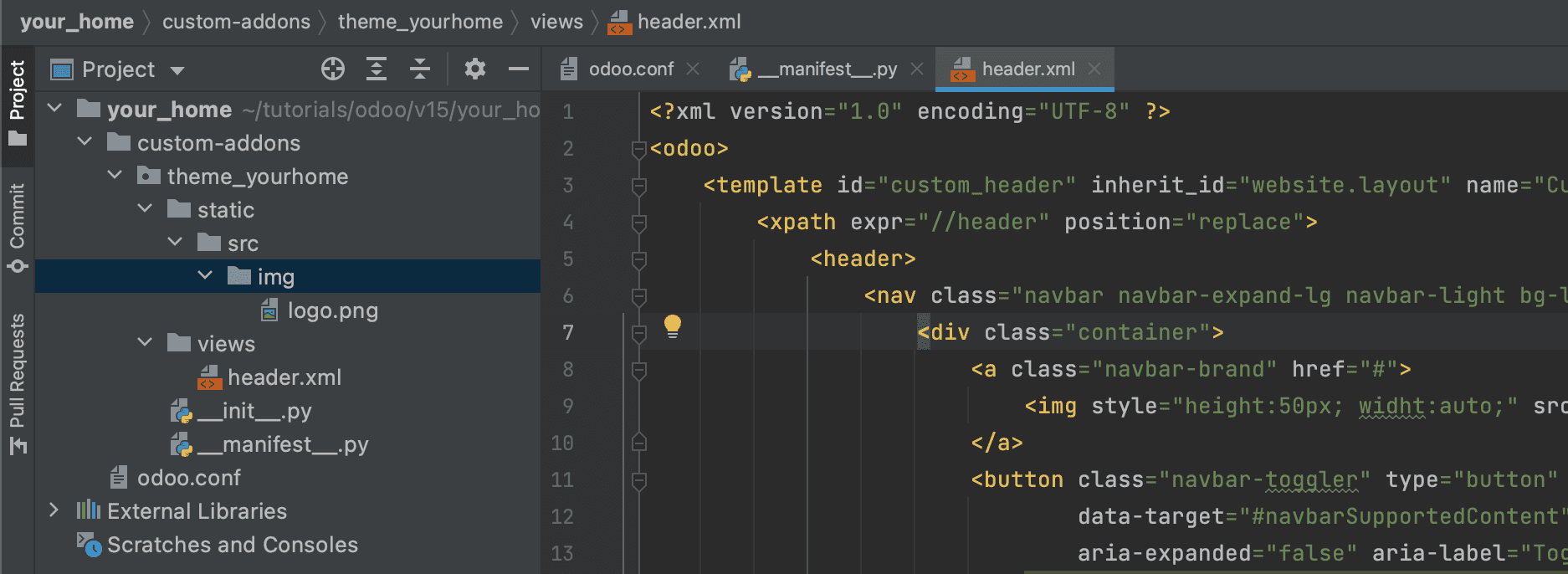The height and width of the screenshot is (574, 1568).
Task: Toggle fold marker beside the odoo tag
Action: coord(639,149)
